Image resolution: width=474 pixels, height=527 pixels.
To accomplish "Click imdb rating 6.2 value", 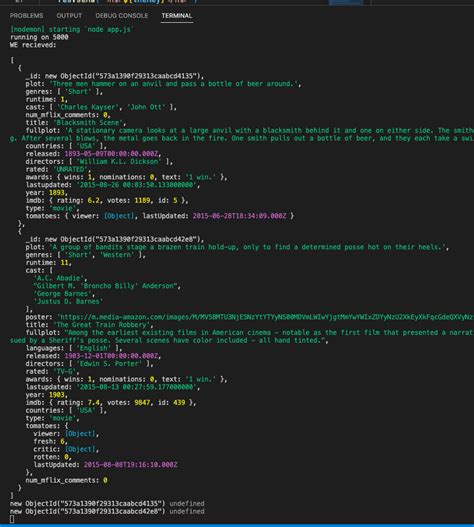I will click(x=93, y=200).
